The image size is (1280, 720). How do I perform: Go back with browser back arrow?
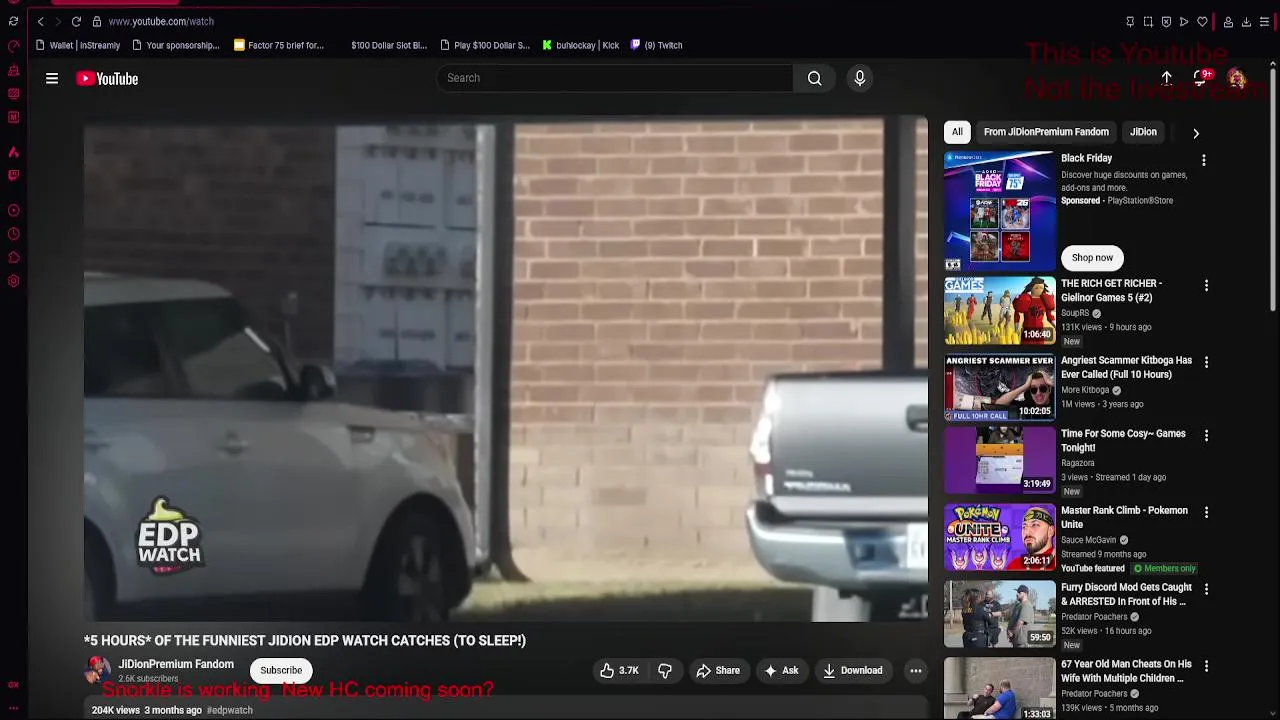click(41, 21)
